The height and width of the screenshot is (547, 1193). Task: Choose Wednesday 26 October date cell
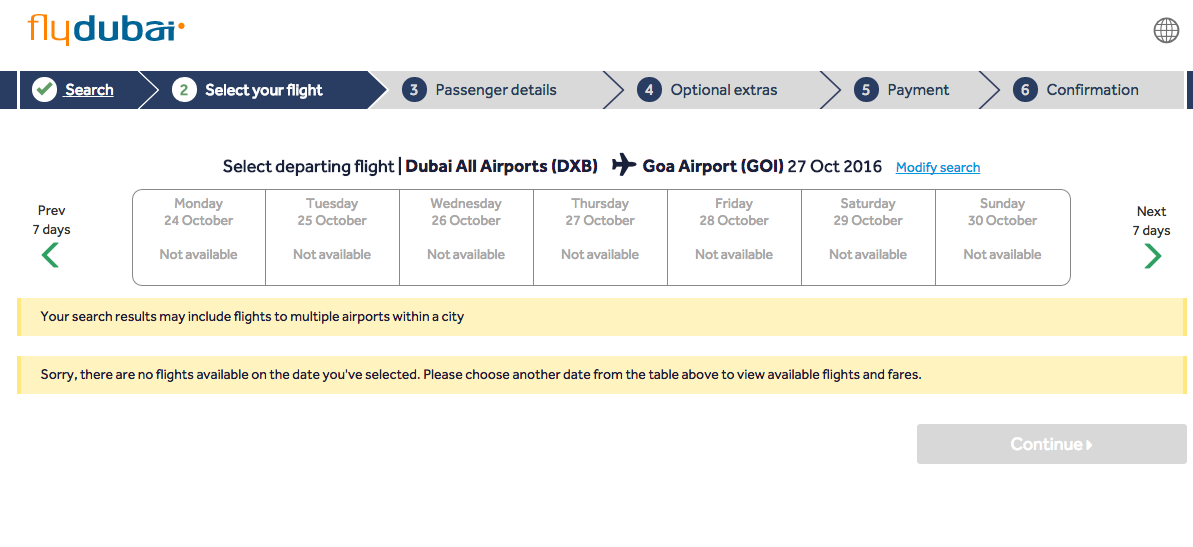466,237
